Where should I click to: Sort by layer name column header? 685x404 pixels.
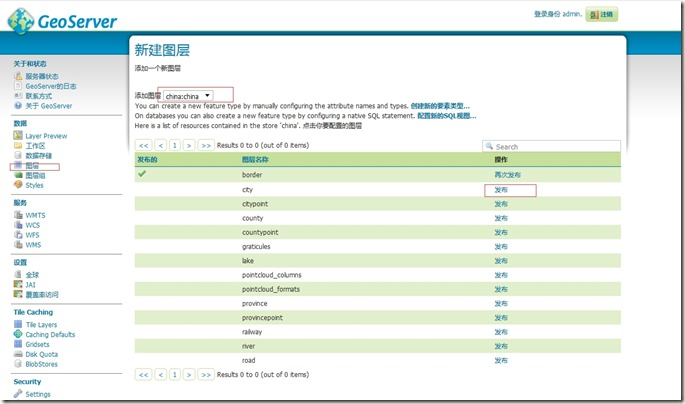coord(255,159)
